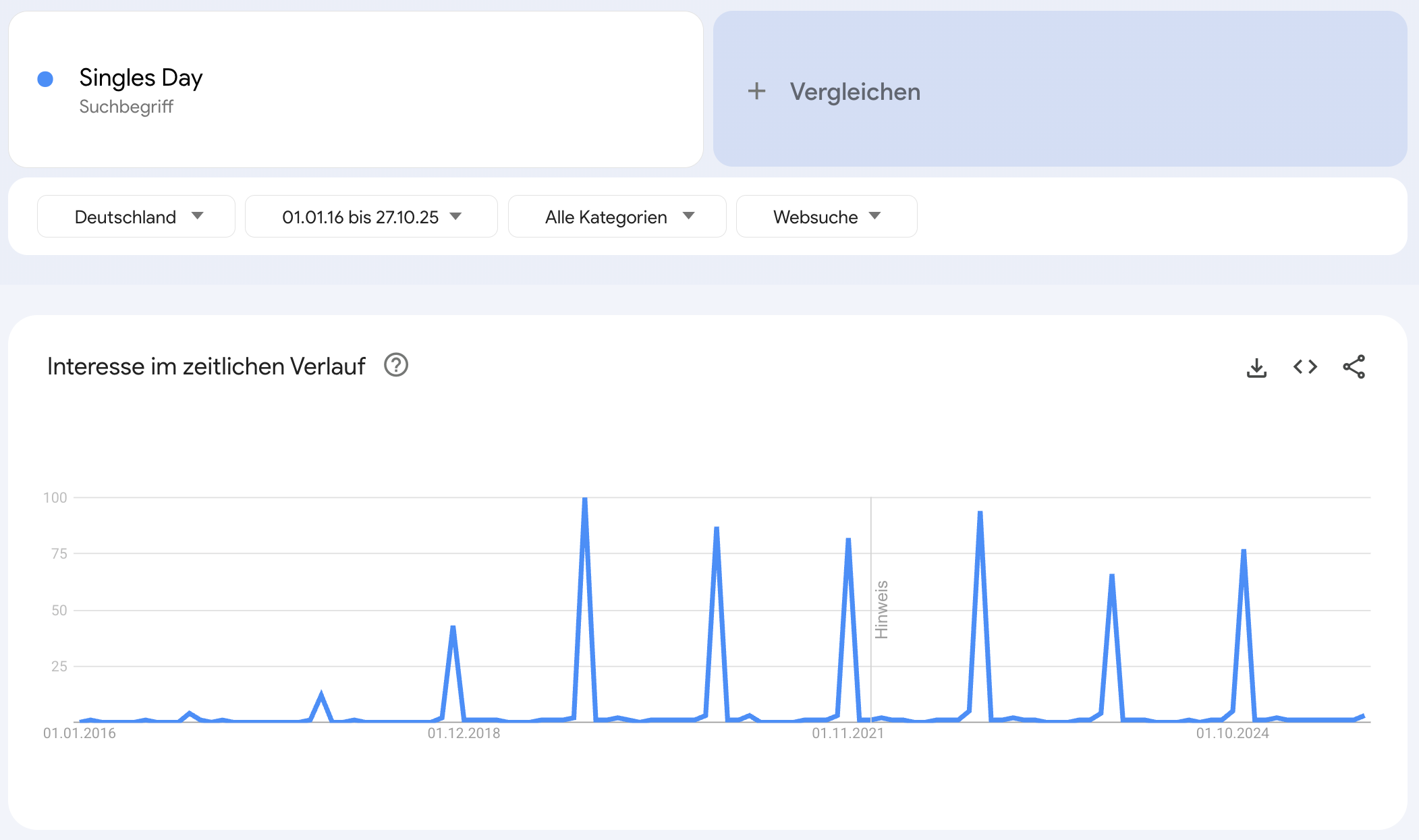This screenshot has height=840, width=1419.
Task: Open the Websuche search type dropdown
Action: tap(827, 217)
